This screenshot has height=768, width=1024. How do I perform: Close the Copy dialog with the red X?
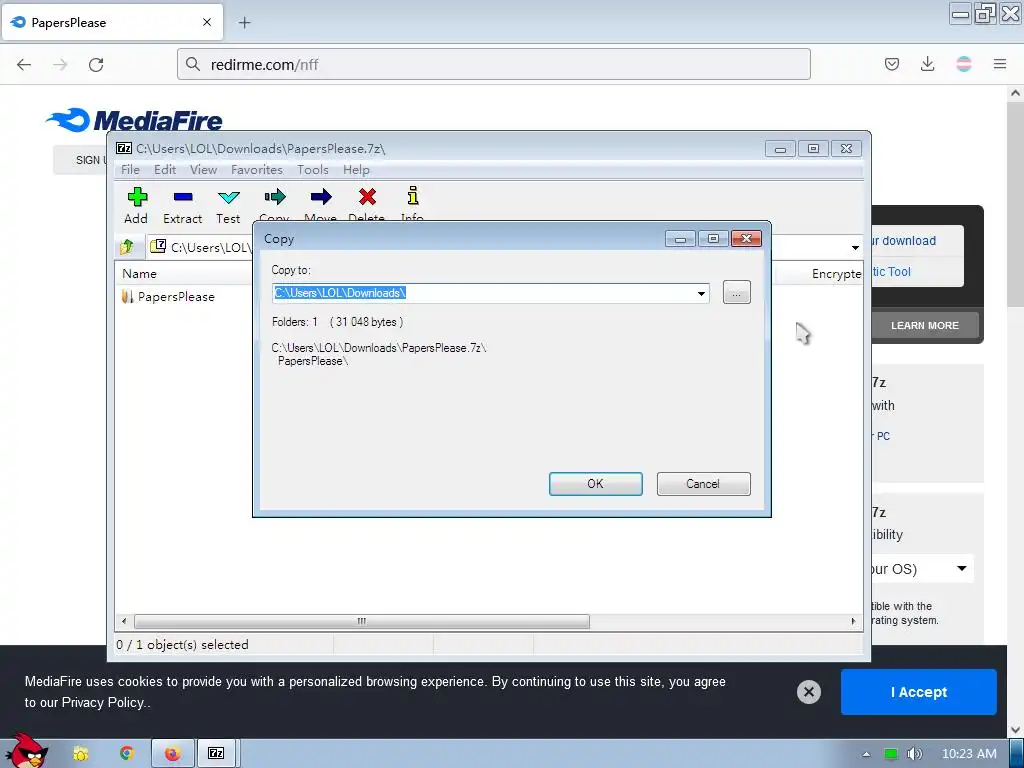click(746, 239)
